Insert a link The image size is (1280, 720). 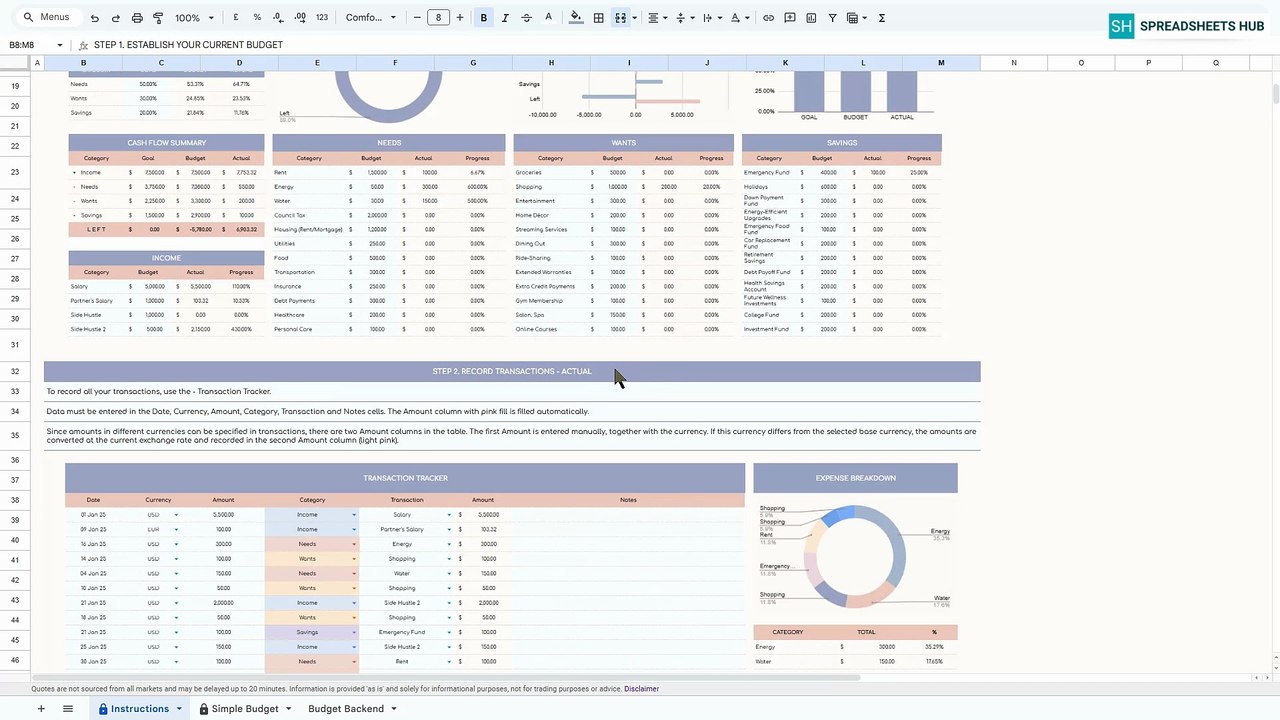[x=768, y=18]
